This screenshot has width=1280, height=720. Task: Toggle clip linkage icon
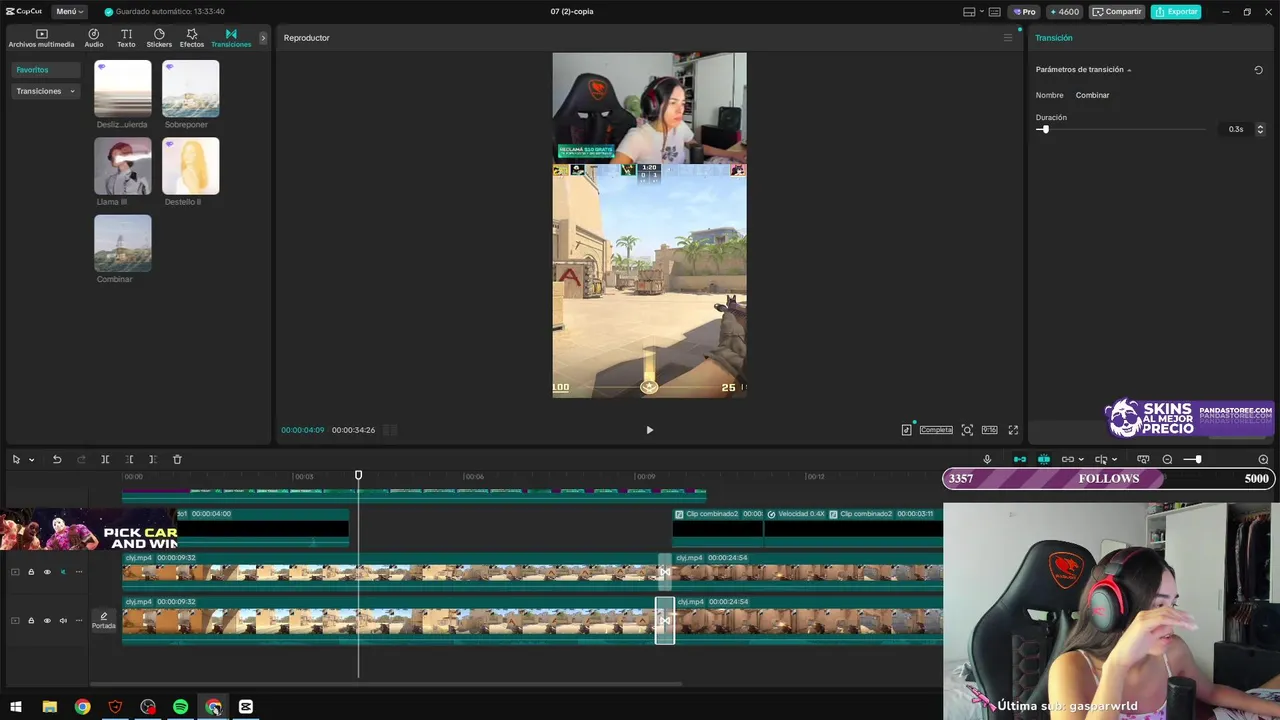[1068, 459]
